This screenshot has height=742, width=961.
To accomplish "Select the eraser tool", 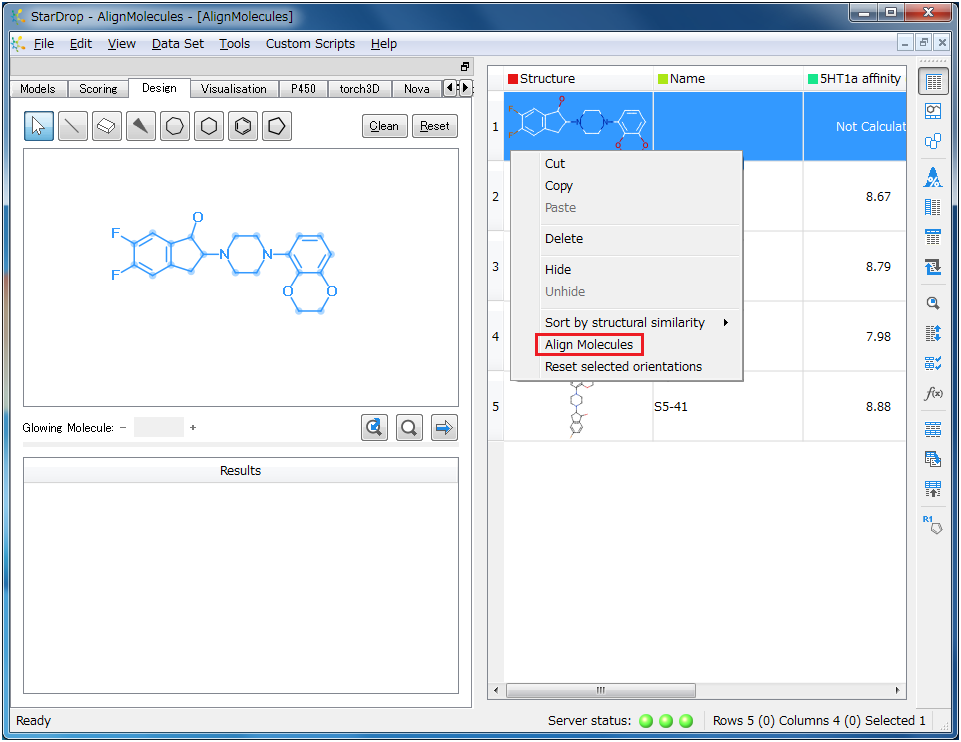I will (x=107, y=126).
